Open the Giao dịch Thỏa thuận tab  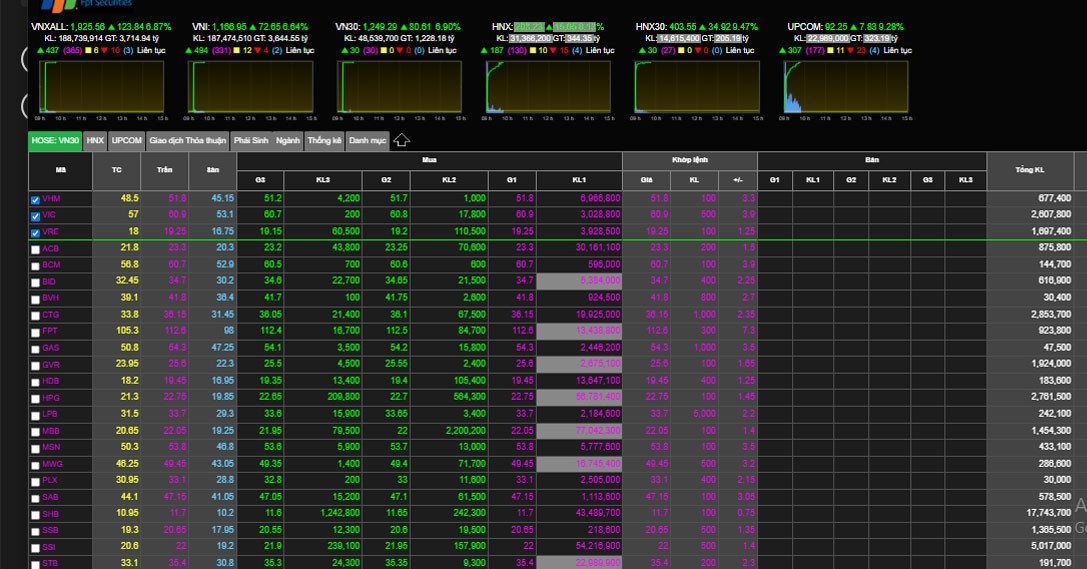[x=188, y=141]
